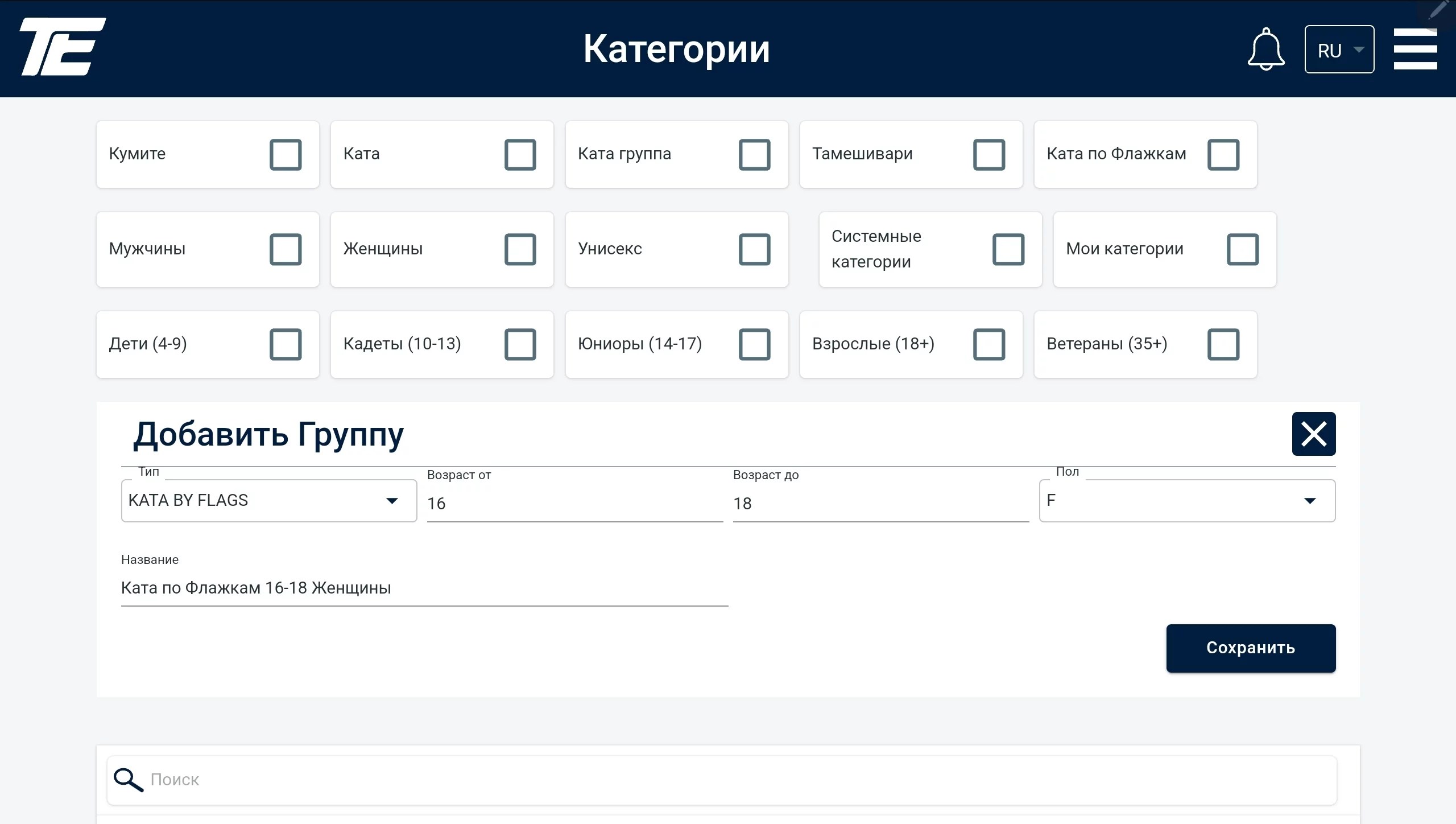The image size is (1456, 824).
Task: Click the Категории page title
Action: [x=676, y=49]
